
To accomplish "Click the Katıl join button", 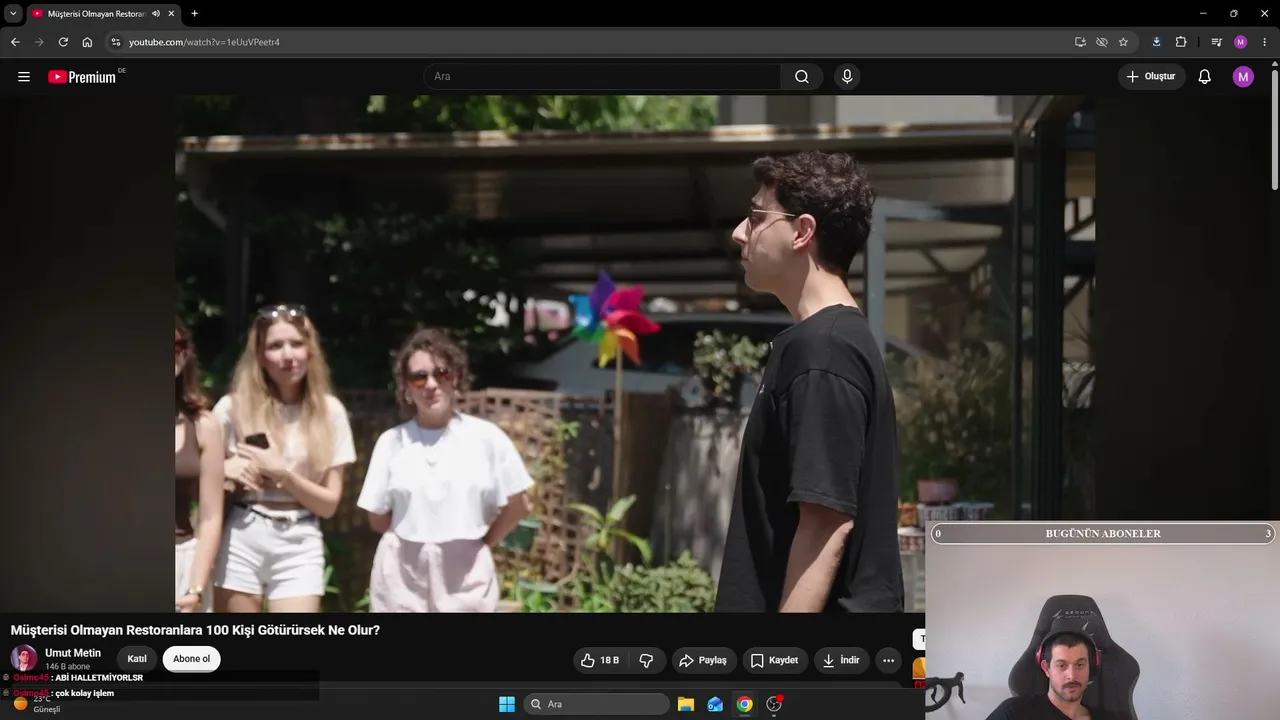I will tap(137, 659).
